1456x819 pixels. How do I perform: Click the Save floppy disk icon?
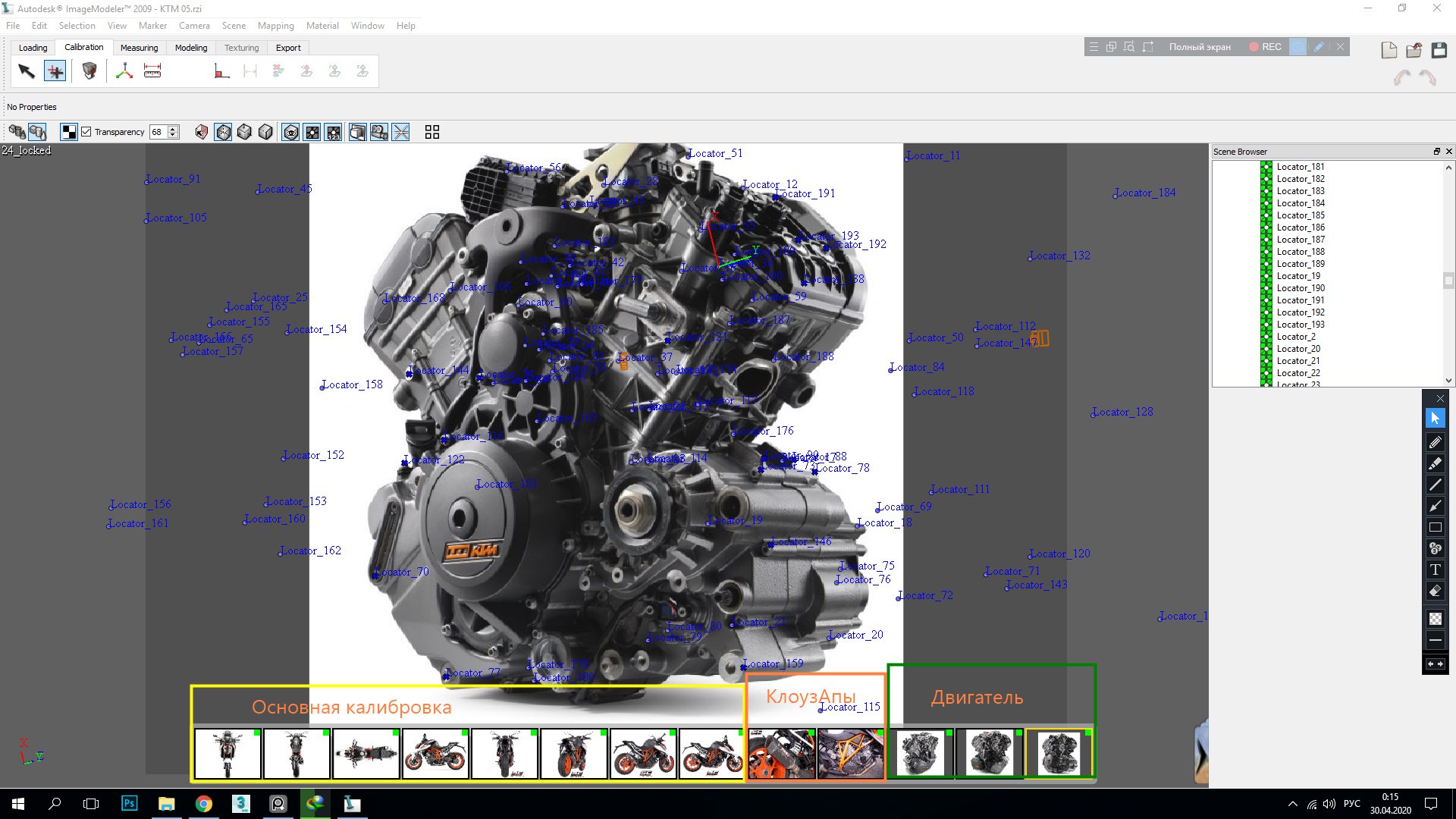tap(1439, 50)
